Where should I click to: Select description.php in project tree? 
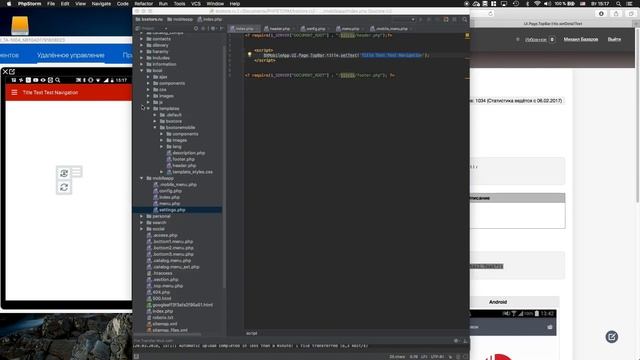pos(189,153)
